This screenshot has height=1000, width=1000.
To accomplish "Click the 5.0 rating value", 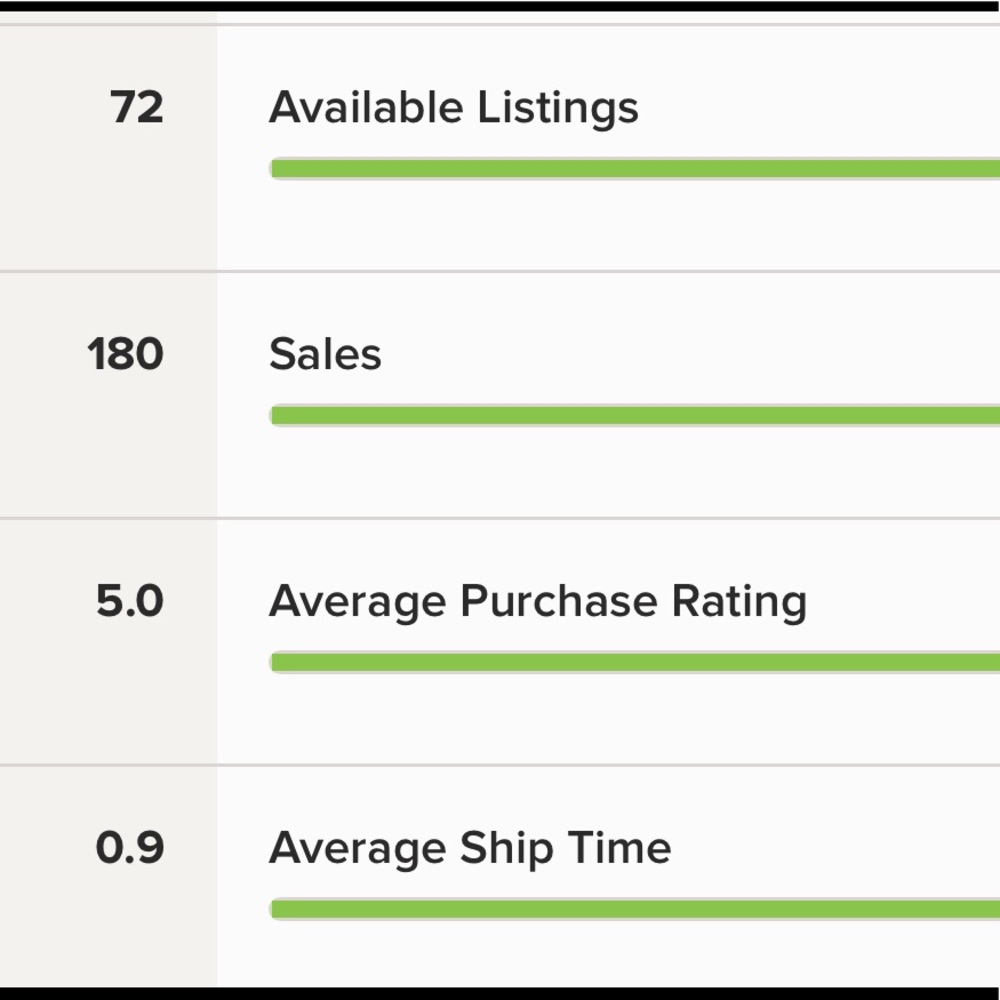I will tap(130, 602).
